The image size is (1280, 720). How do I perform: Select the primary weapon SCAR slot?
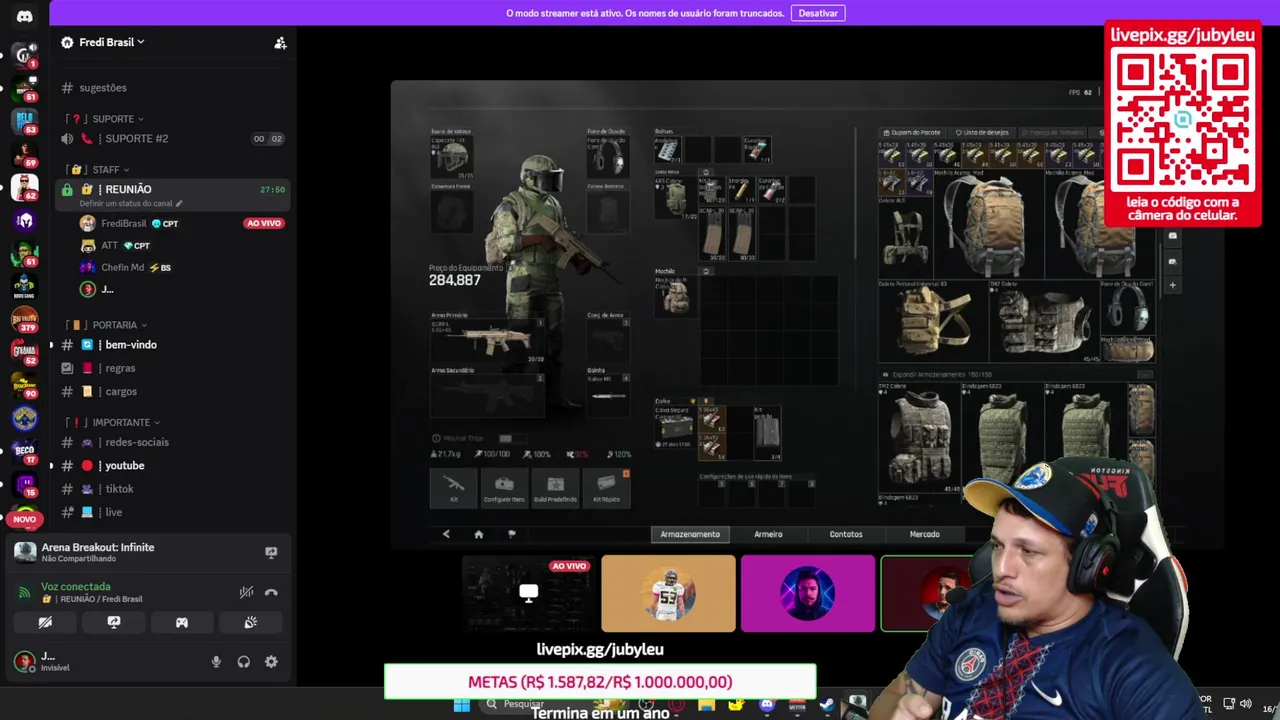tap(488, 338)
